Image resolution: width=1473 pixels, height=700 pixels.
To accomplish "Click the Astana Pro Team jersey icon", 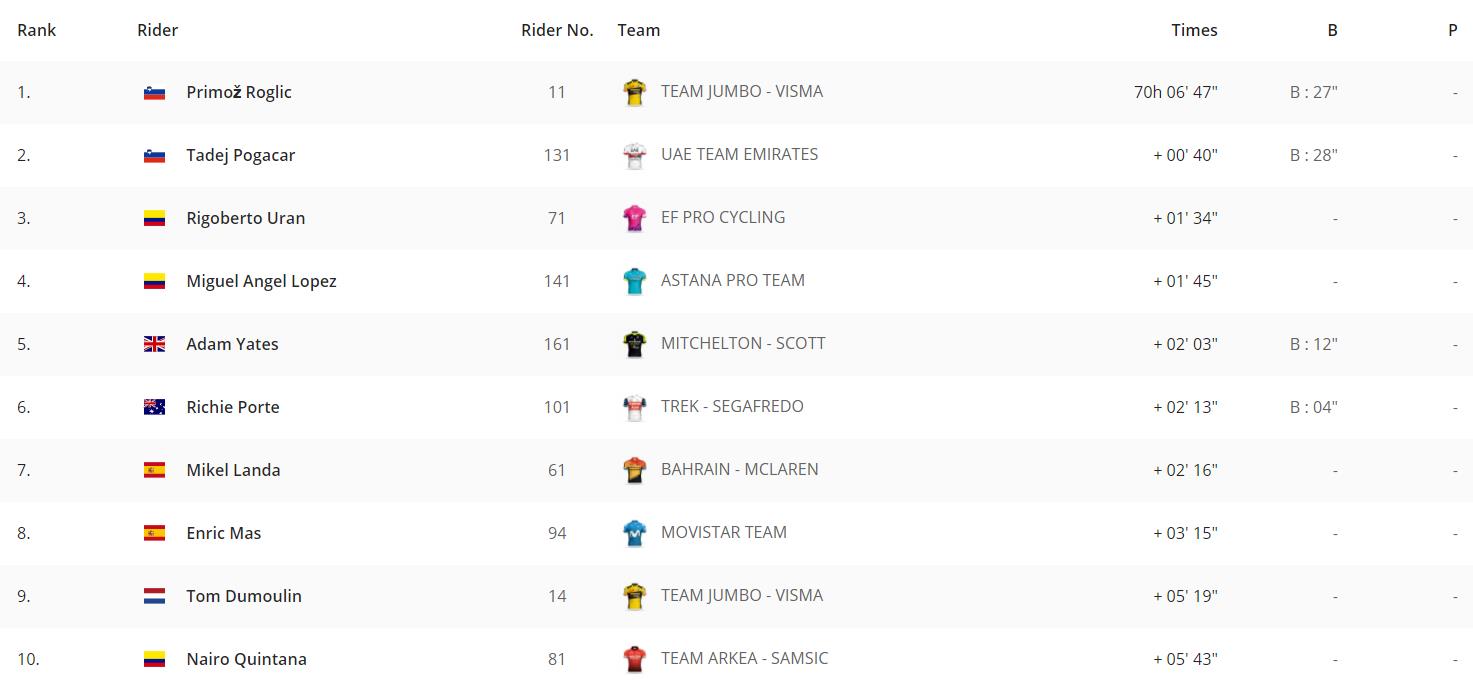I will point(634,282).
